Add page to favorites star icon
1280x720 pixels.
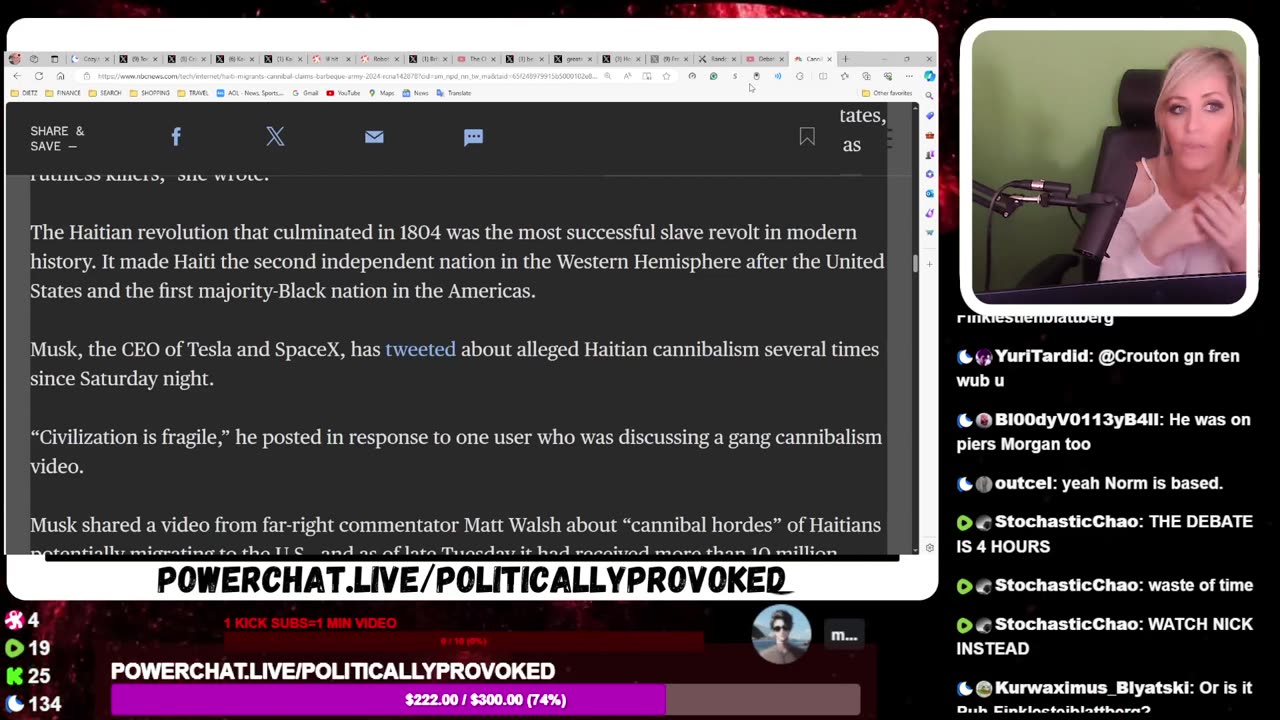pos(666,76)
